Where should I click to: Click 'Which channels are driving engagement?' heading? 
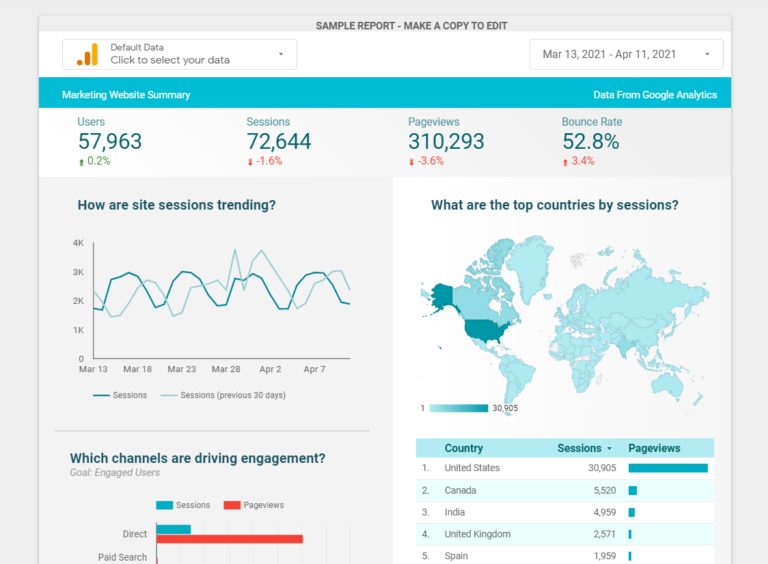pyautogui.click(x=197, y=458)
